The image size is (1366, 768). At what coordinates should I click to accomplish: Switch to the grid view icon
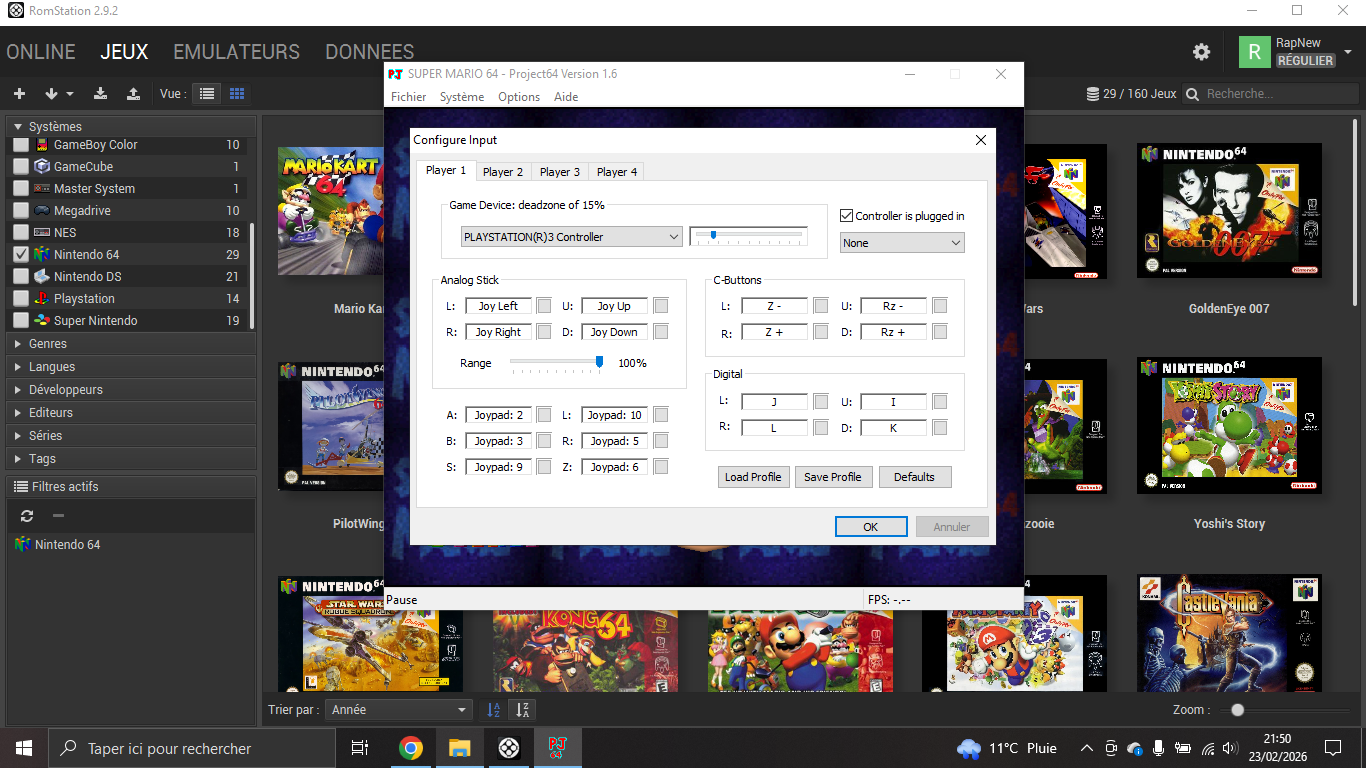(x=237, y=94)
